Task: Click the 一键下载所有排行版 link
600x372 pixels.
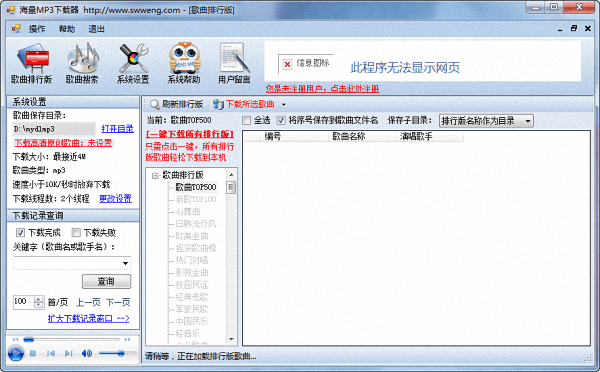Action: [190, 134]
